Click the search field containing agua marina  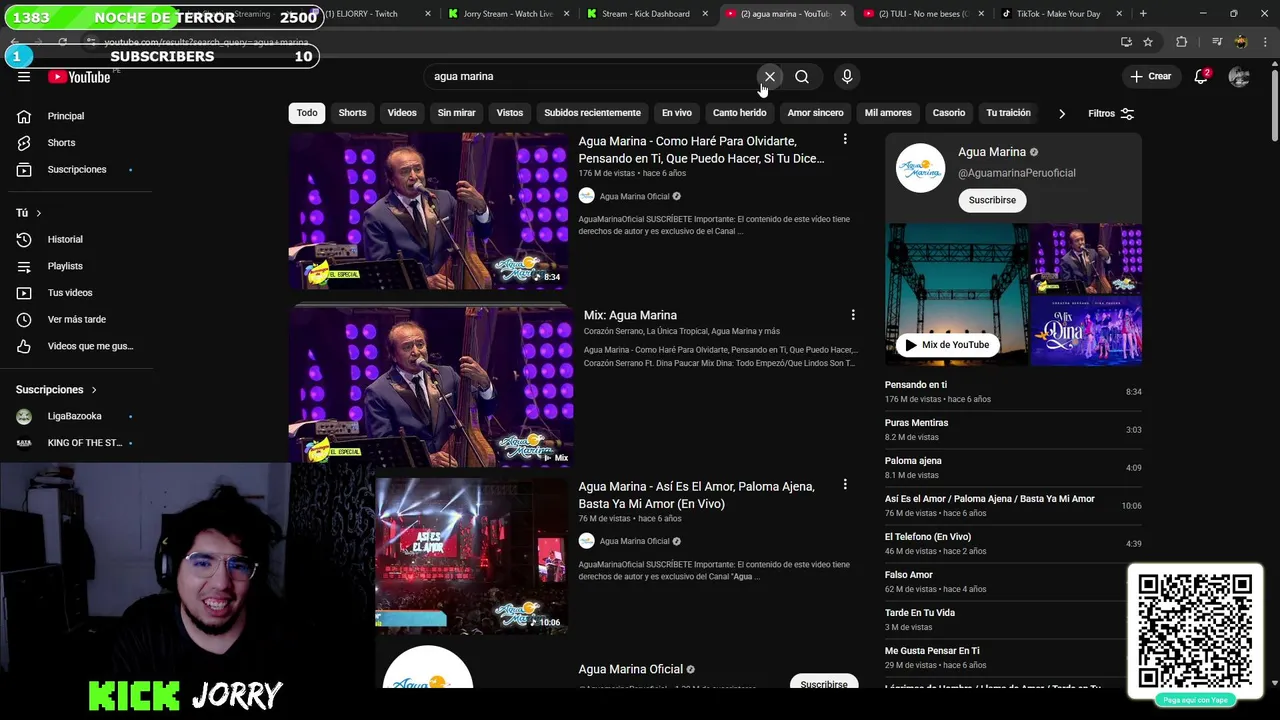pos(590,77)
